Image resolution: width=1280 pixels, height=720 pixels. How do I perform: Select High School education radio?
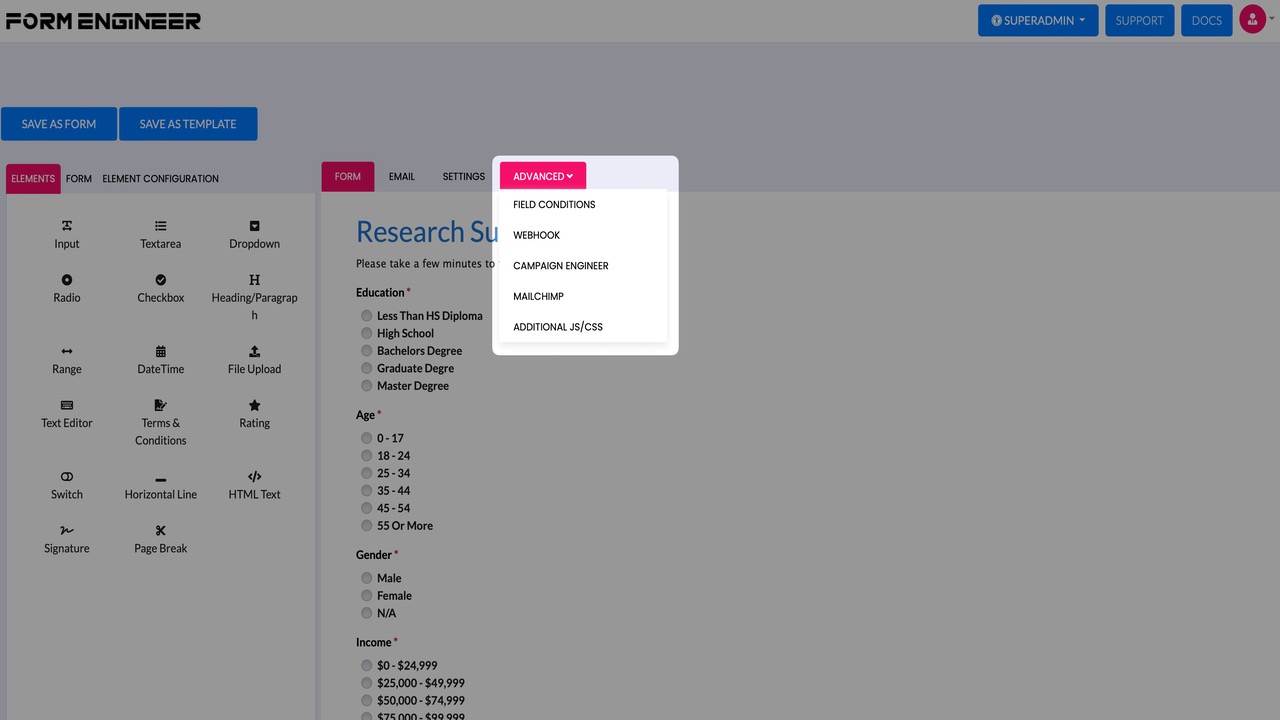[x=367, y=333]
